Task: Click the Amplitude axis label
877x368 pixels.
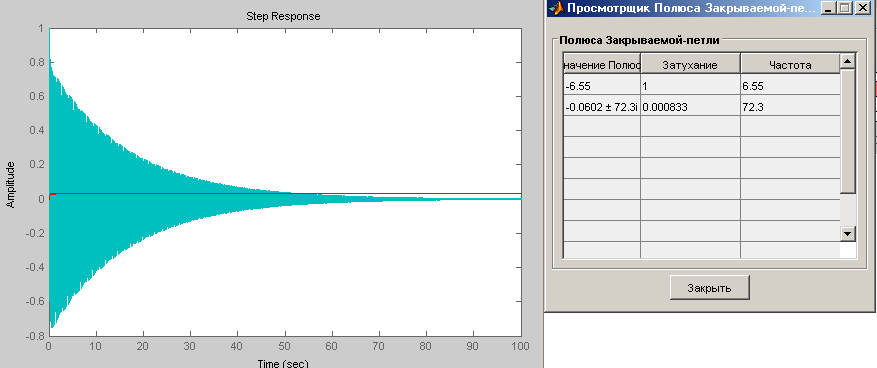Action: point(10,185)
